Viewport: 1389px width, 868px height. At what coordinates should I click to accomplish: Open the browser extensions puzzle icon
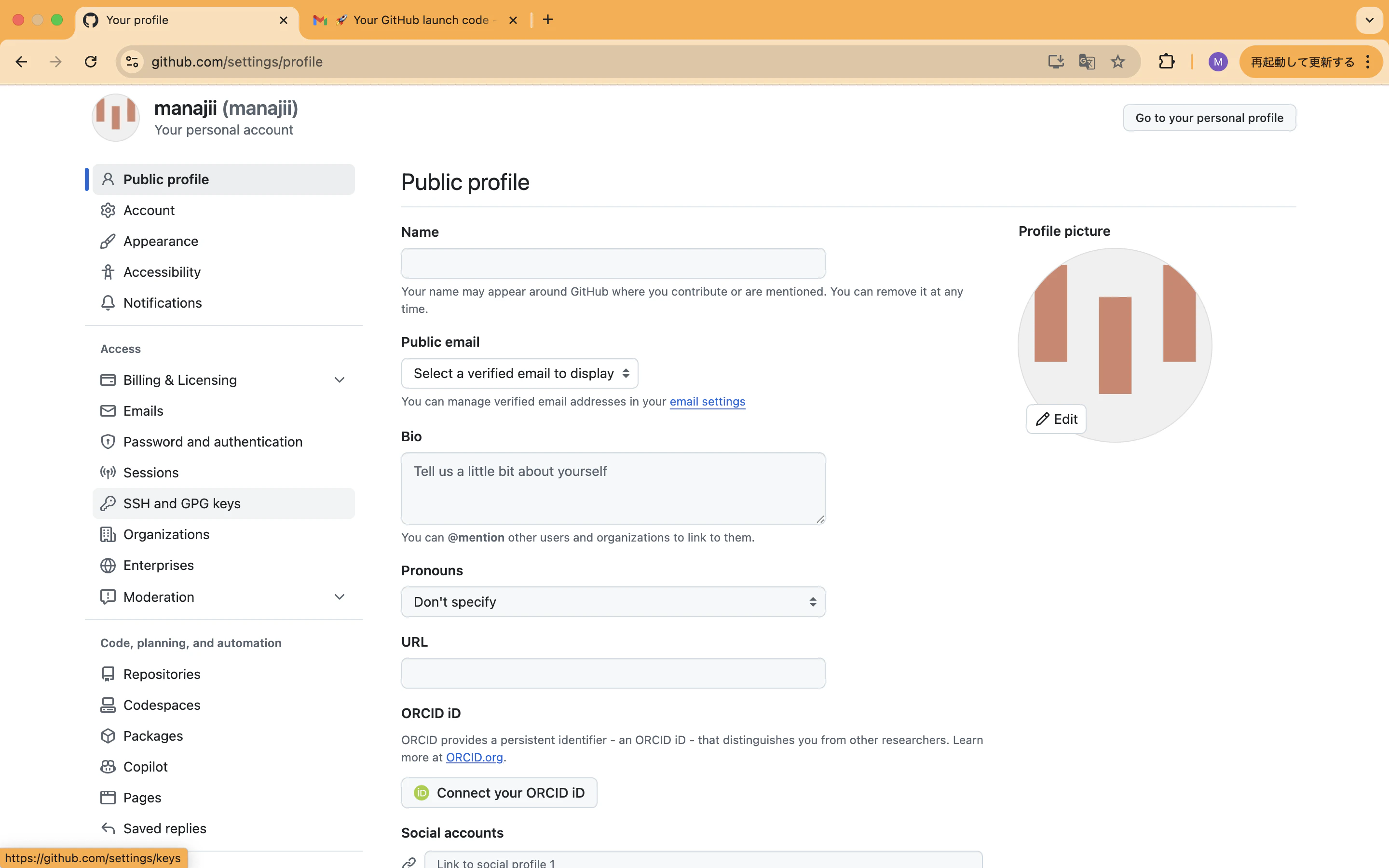coord(1166,62)
